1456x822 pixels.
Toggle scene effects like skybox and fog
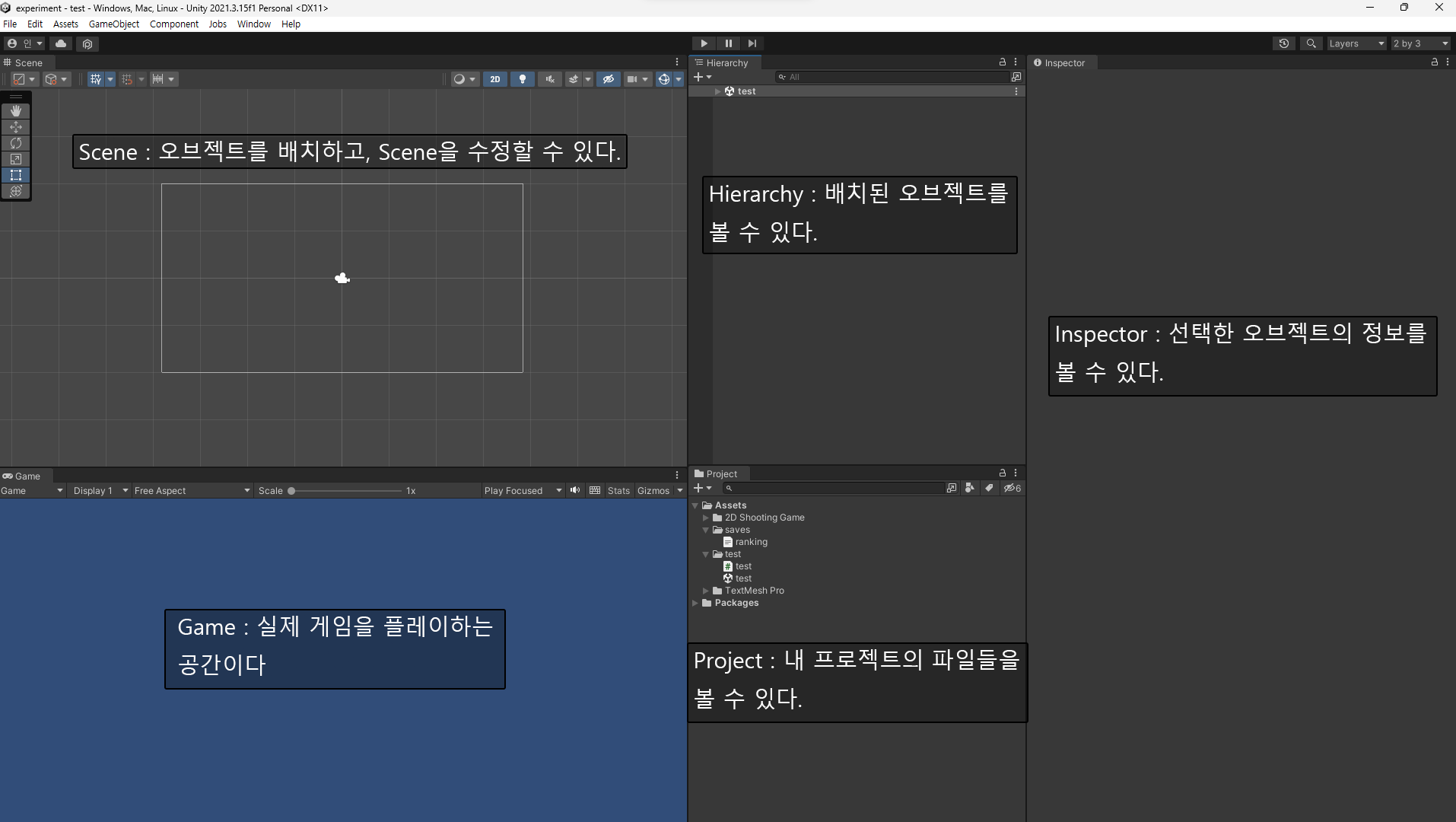tap(574, 79)
